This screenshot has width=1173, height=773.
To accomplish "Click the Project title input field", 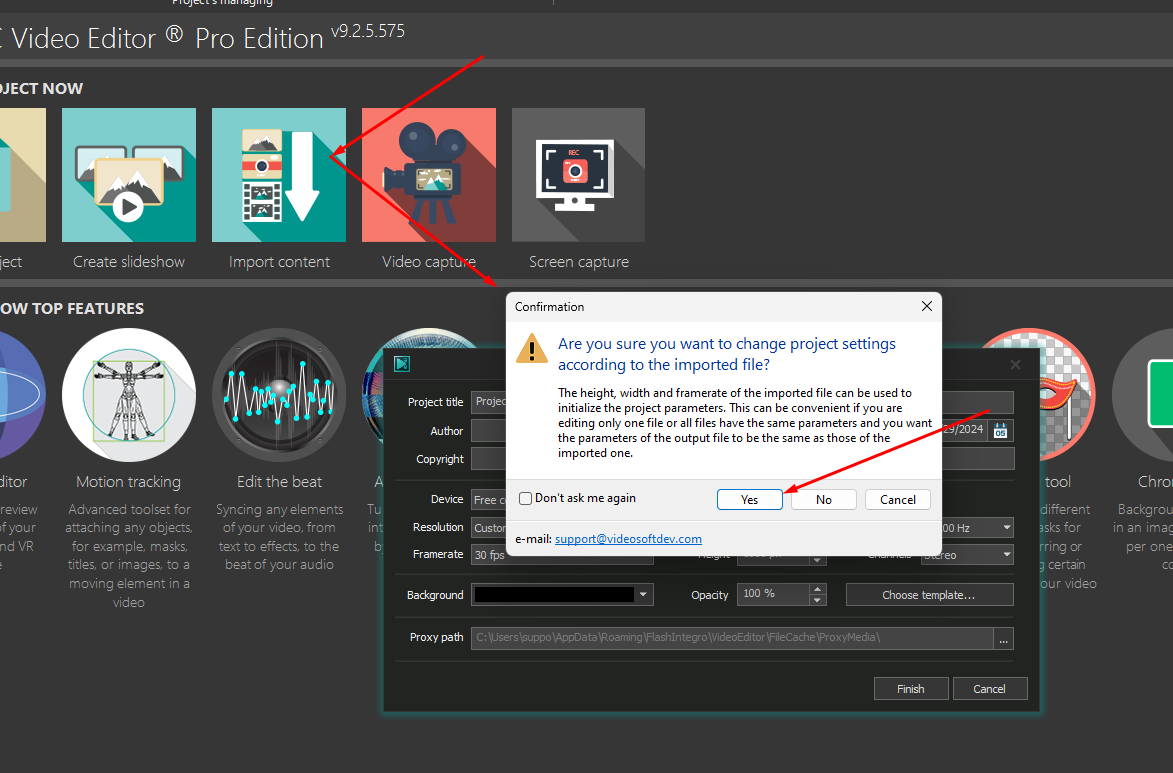I will [x=489, y=402].
